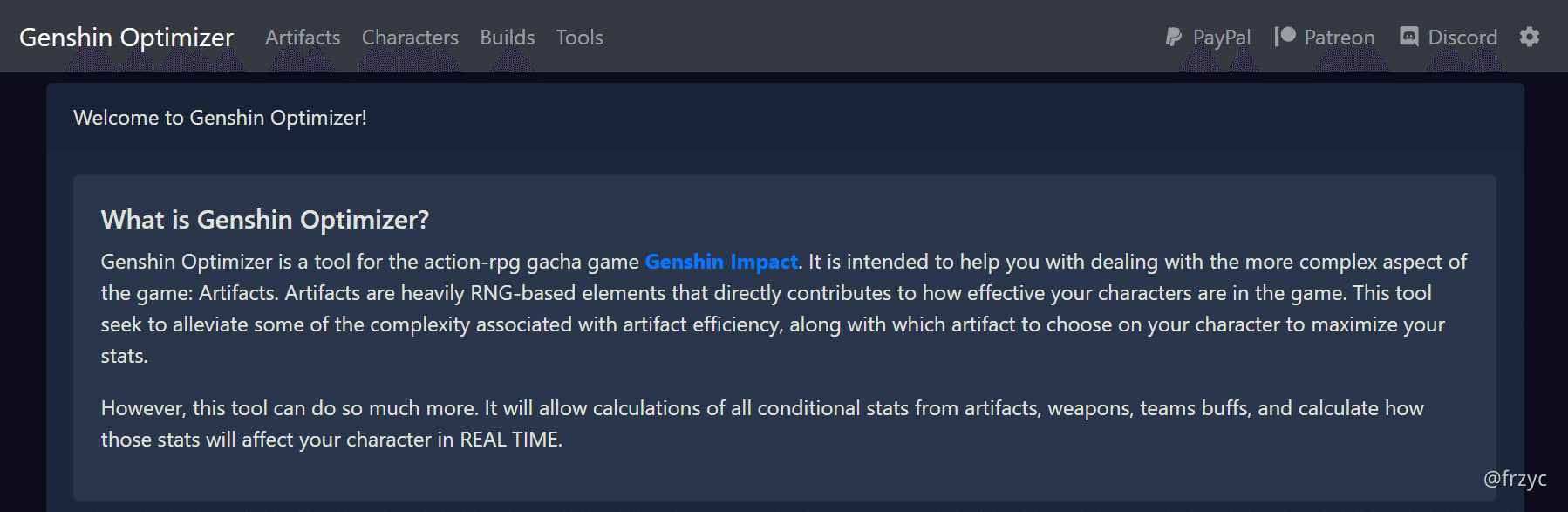Select the Welcome to Genshin Optimizer header
Viewport: 1568px width, 512px height.
[220, 118]
